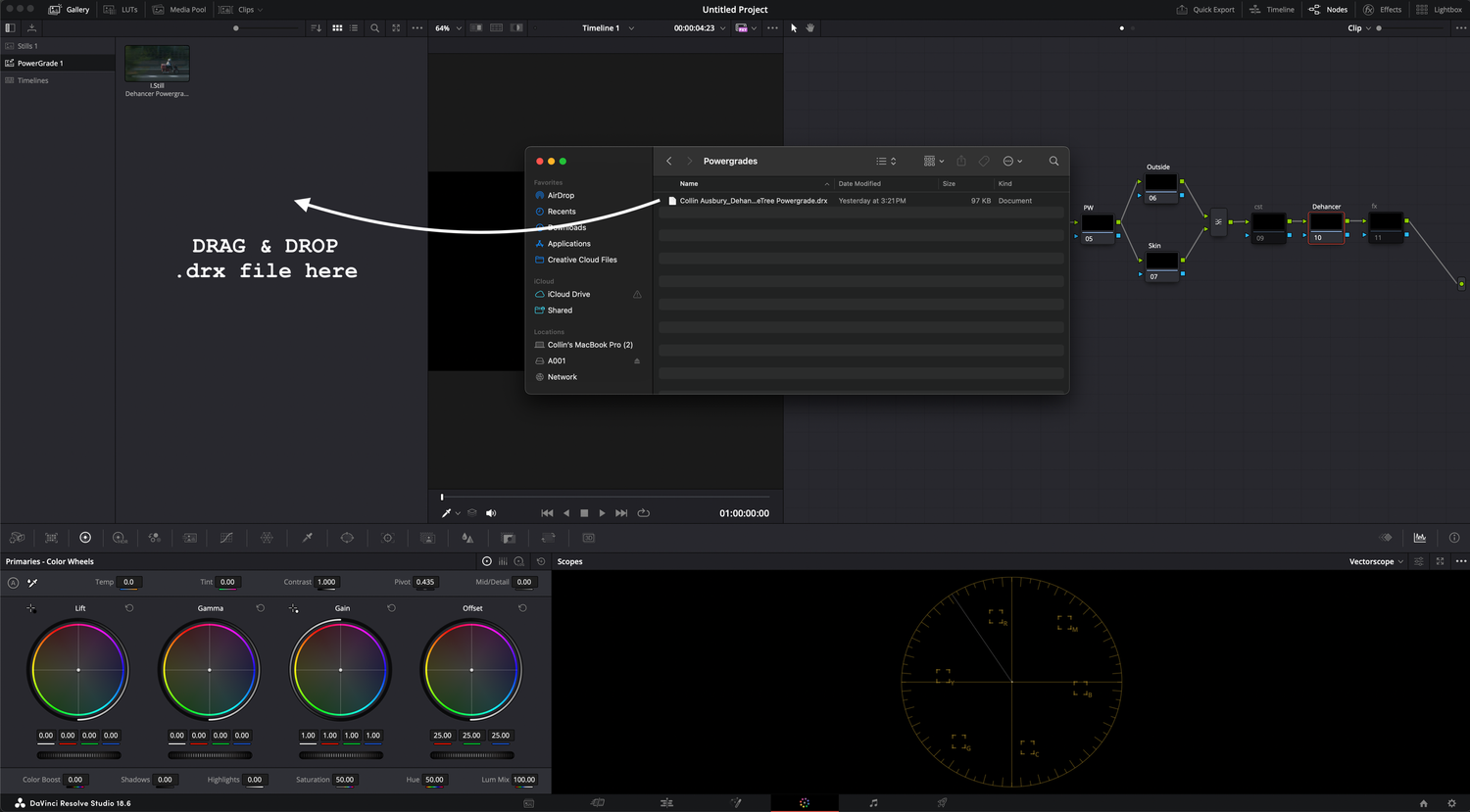The image size is (1470, 812).
Task: Select the Curves palette icon
Action: (x=224, y=537)
